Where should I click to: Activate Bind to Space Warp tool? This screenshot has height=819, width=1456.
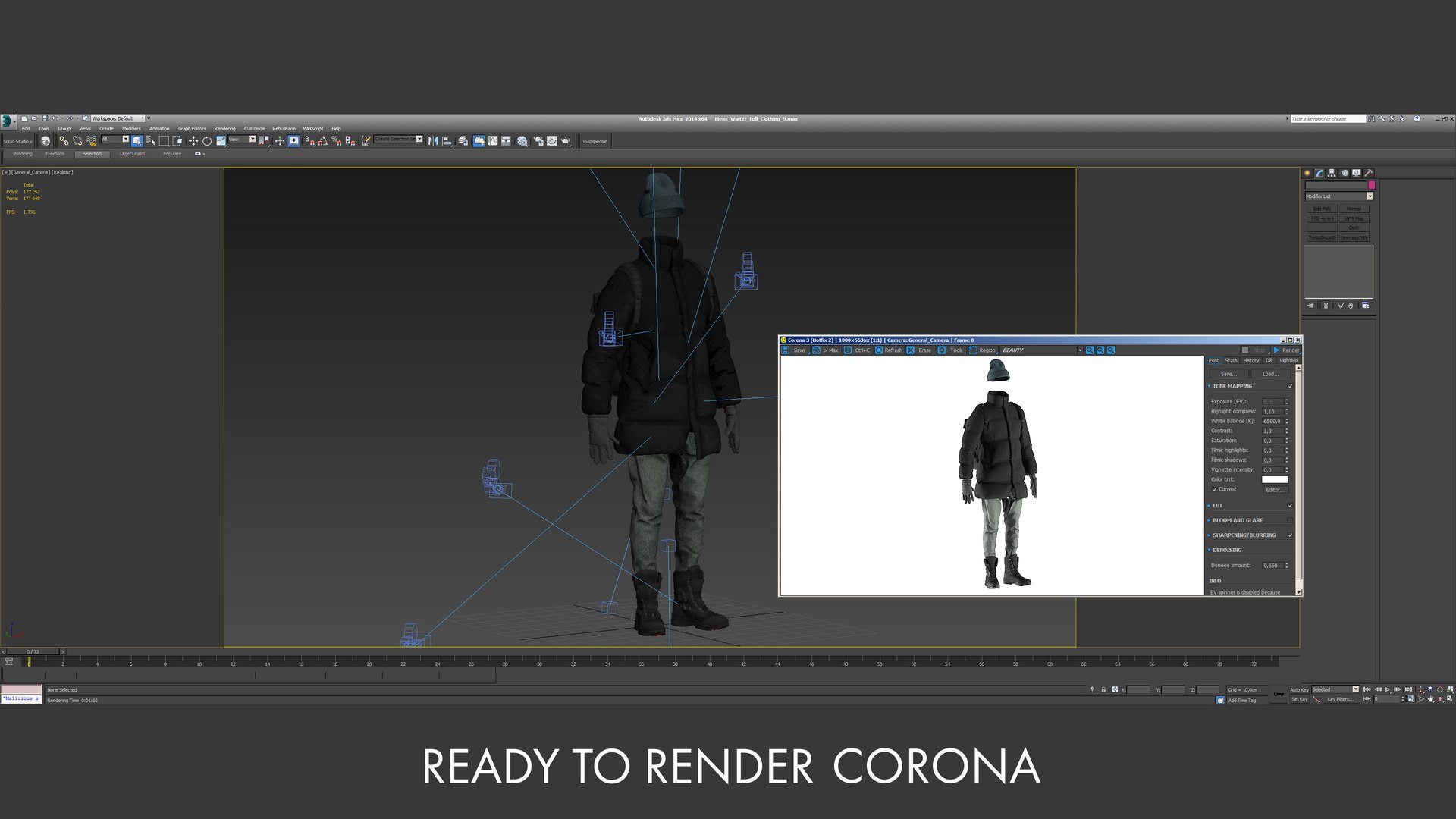pyautogui.click(x=91, y=141)
